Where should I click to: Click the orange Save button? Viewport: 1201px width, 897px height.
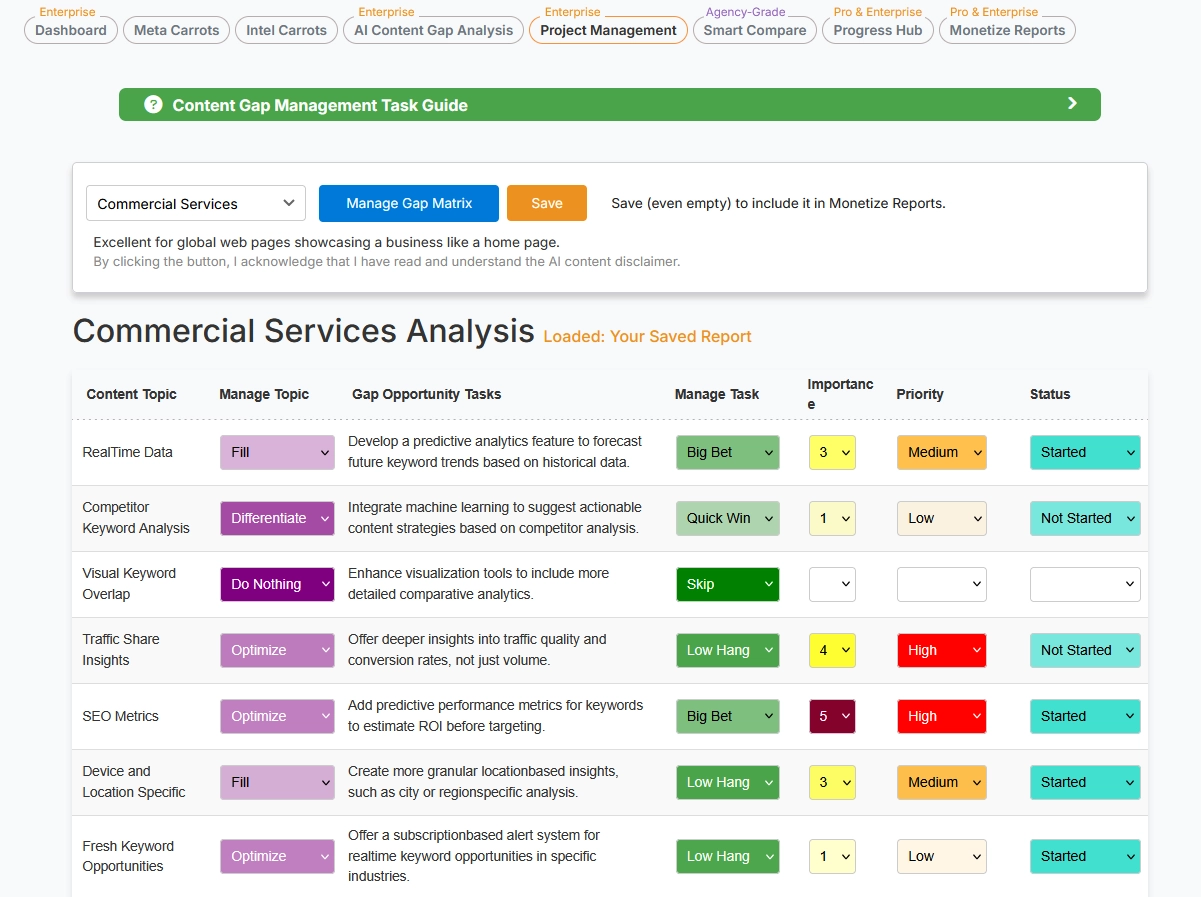[x=547, y=203]
